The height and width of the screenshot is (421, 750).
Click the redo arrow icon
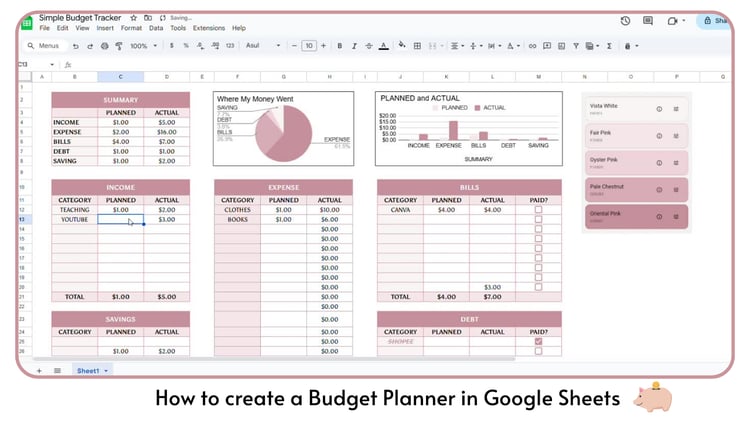click(90, 46)
